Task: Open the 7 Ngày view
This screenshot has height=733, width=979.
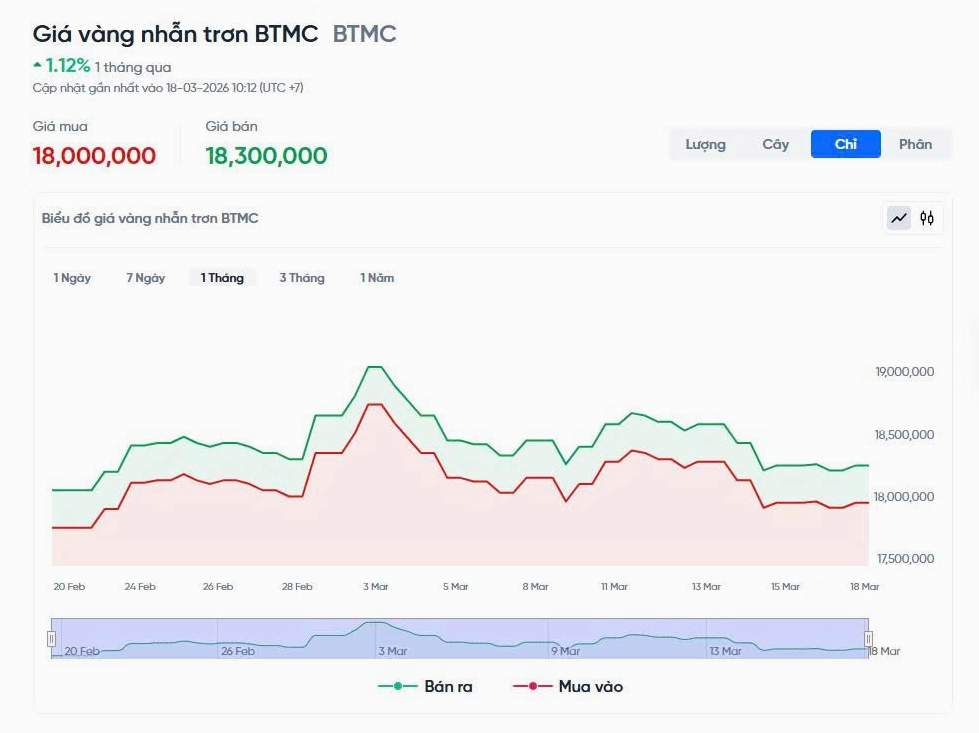Action: tap(145, 277)
